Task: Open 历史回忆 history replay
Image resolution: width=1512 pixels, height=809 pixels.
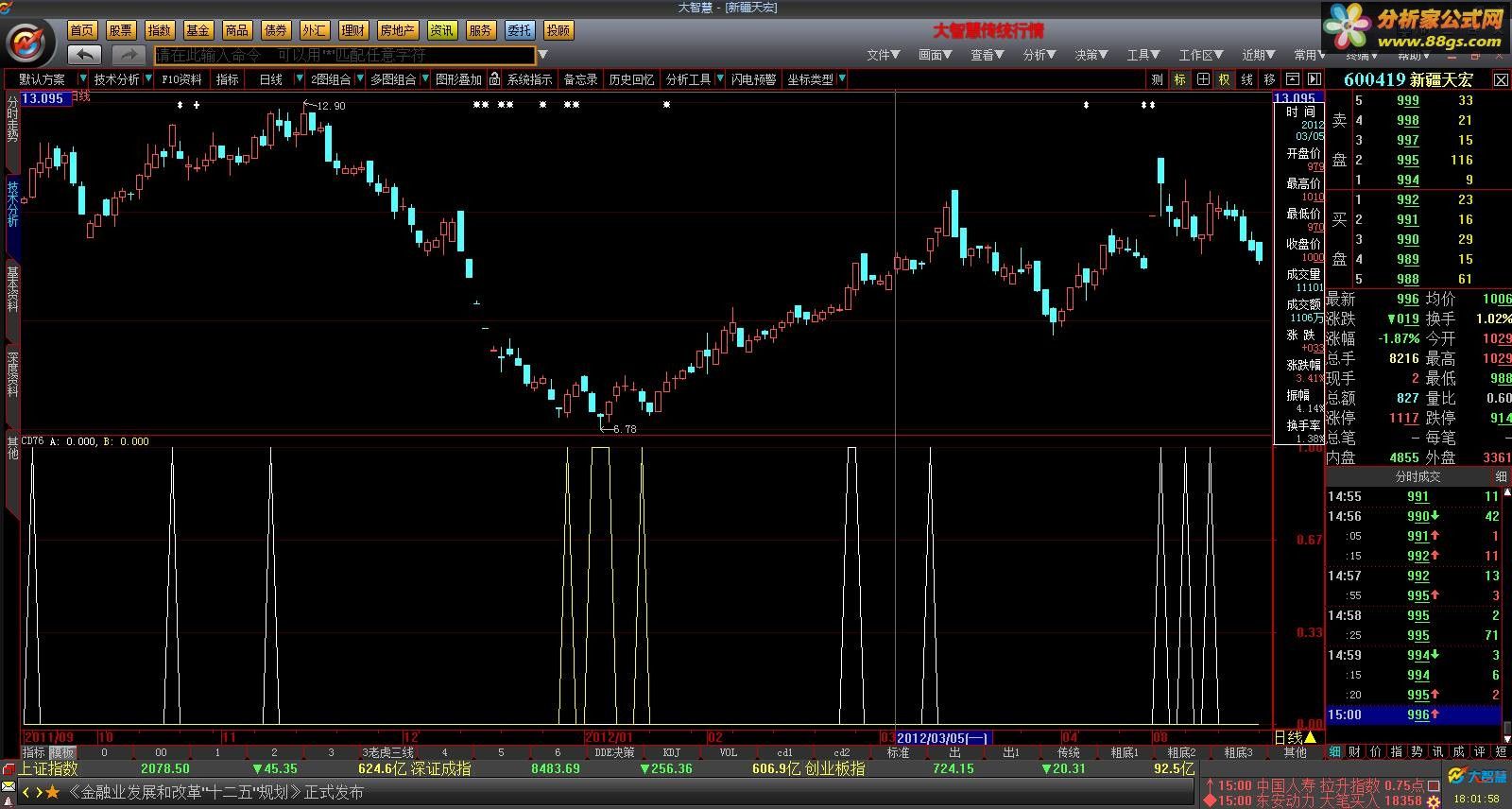Action: (x=631, y=79)
